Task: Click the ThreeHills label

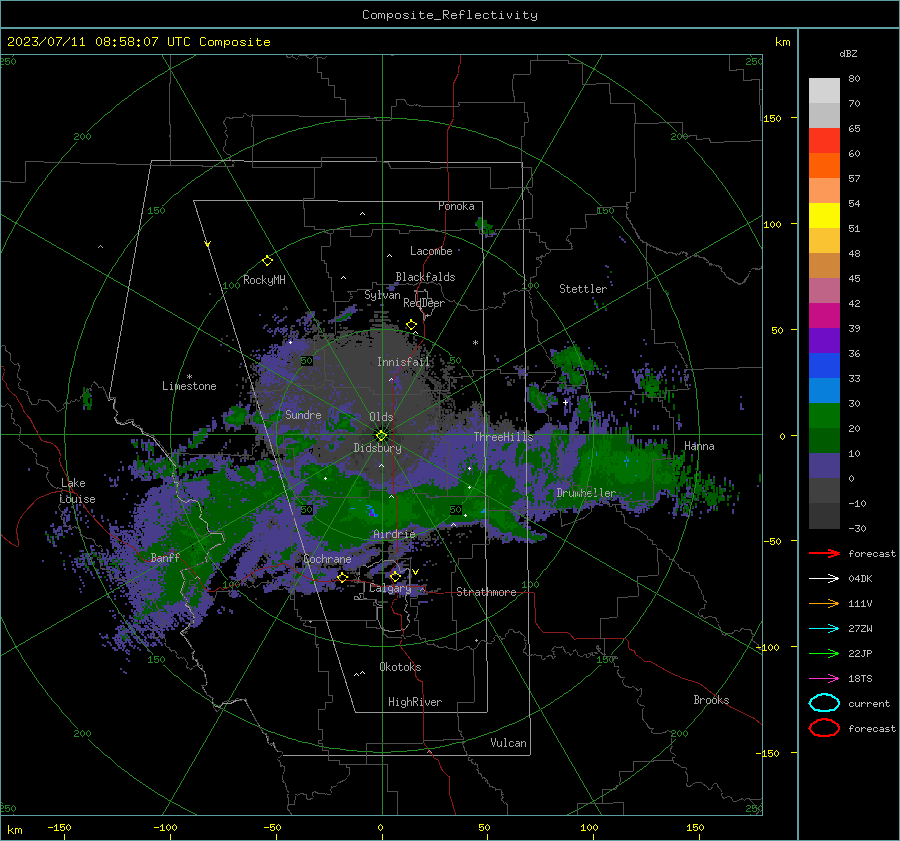Action: pyautogui.click(x=503, y=437)
